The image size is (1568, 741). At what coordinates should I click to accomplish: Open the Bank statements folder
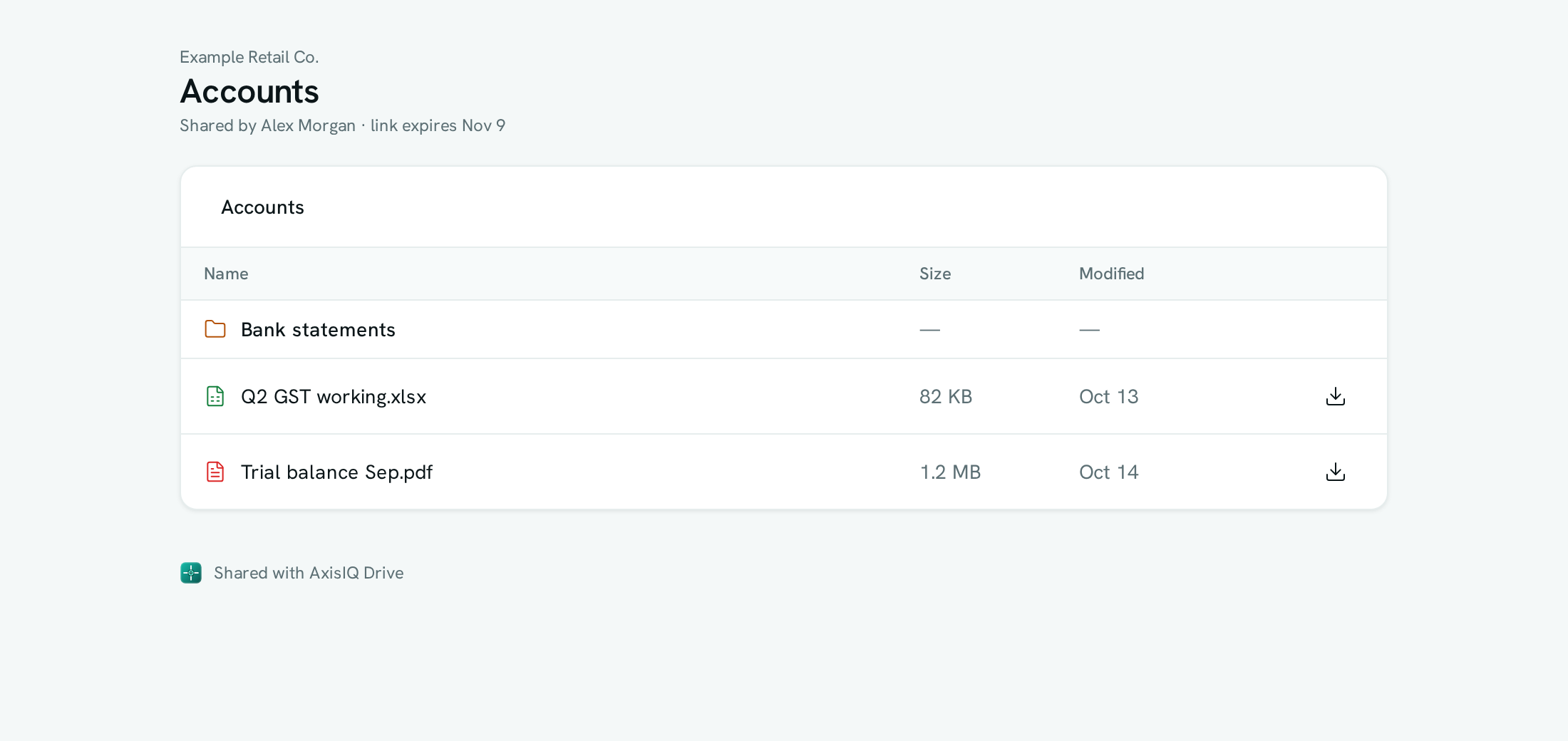coord(318,330)
